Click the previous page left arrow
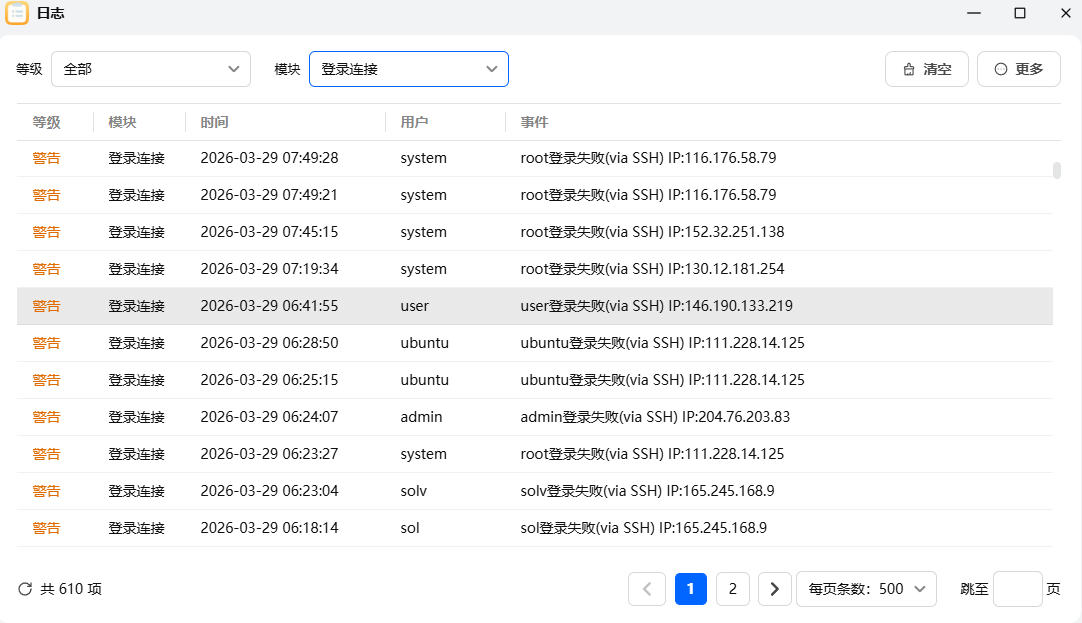The image size is (1082, 623). (x=646, y=589)
